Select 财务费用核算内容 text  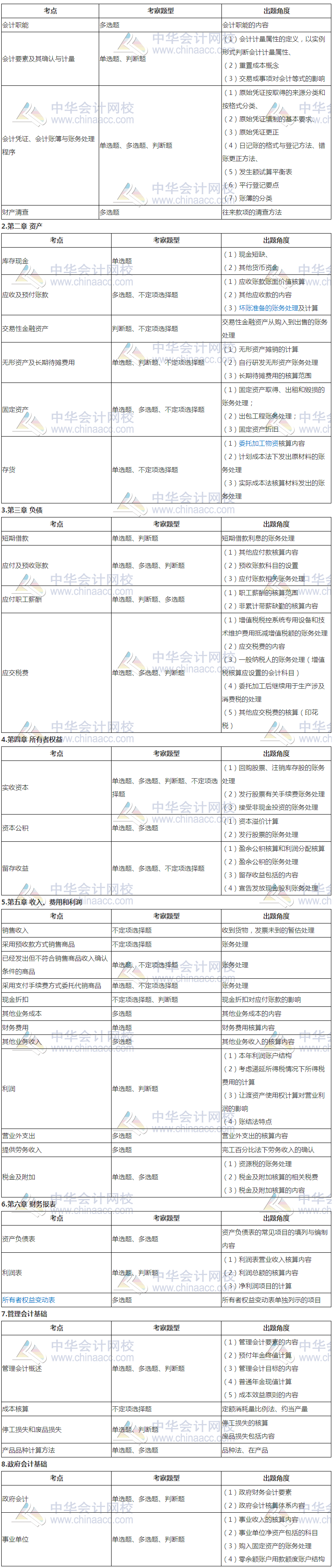click(248, 1027)
